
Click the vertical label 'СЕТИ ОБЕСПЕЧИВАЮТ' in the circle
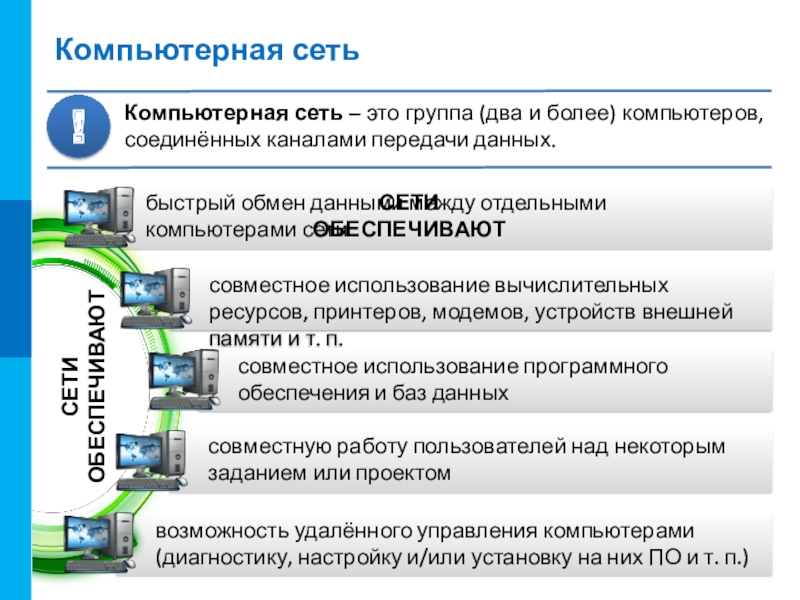click(x=83, y=386)
